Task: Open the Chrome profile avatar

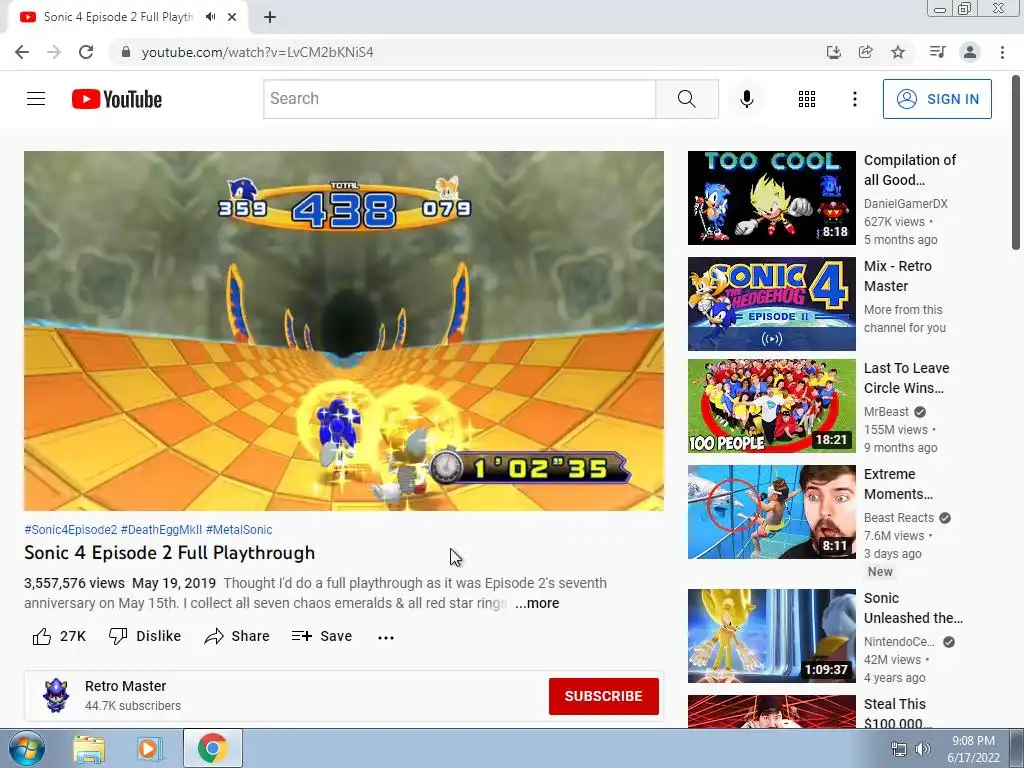Action: pyautogui.click(x=970, y=52)
